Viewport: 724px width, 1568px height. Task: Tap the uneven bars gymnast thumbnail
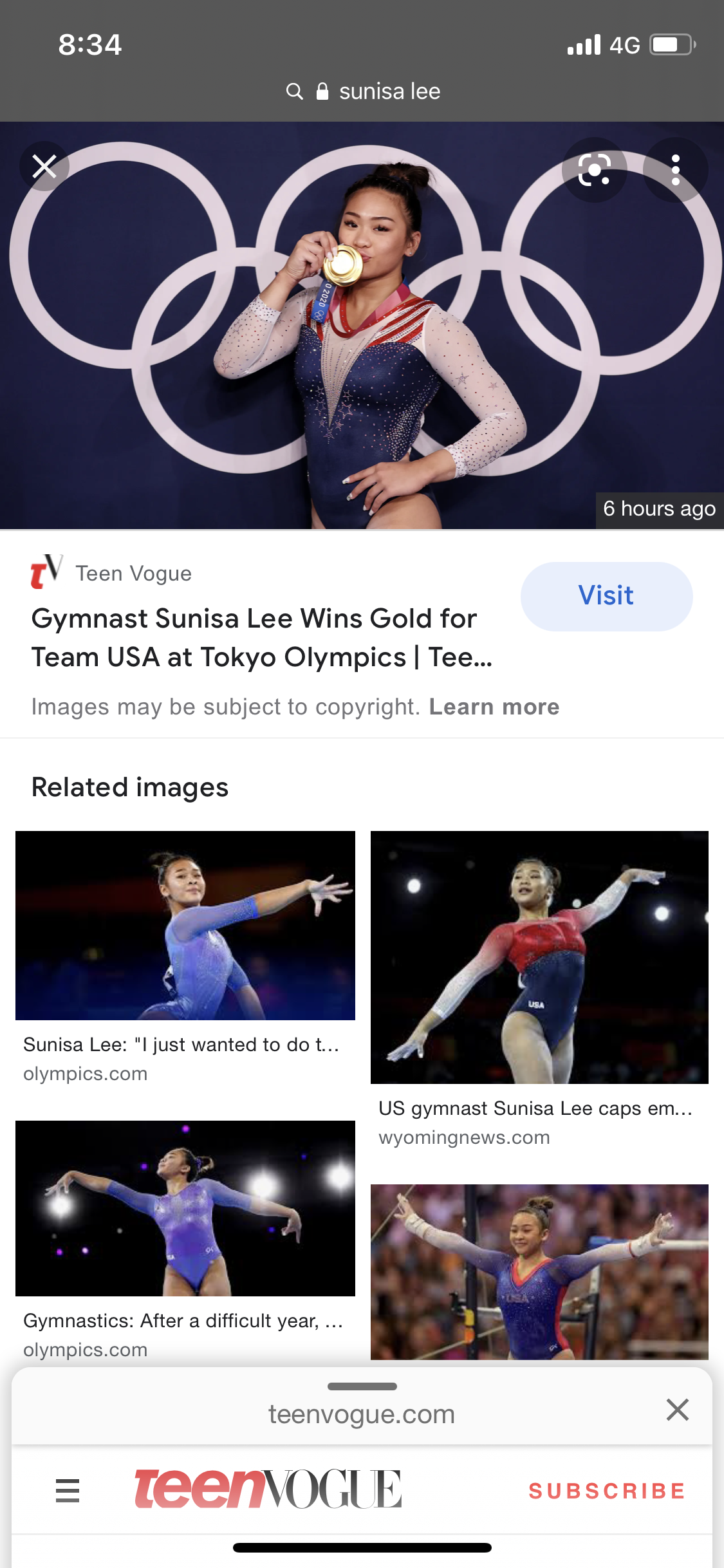click(539, 1272)
